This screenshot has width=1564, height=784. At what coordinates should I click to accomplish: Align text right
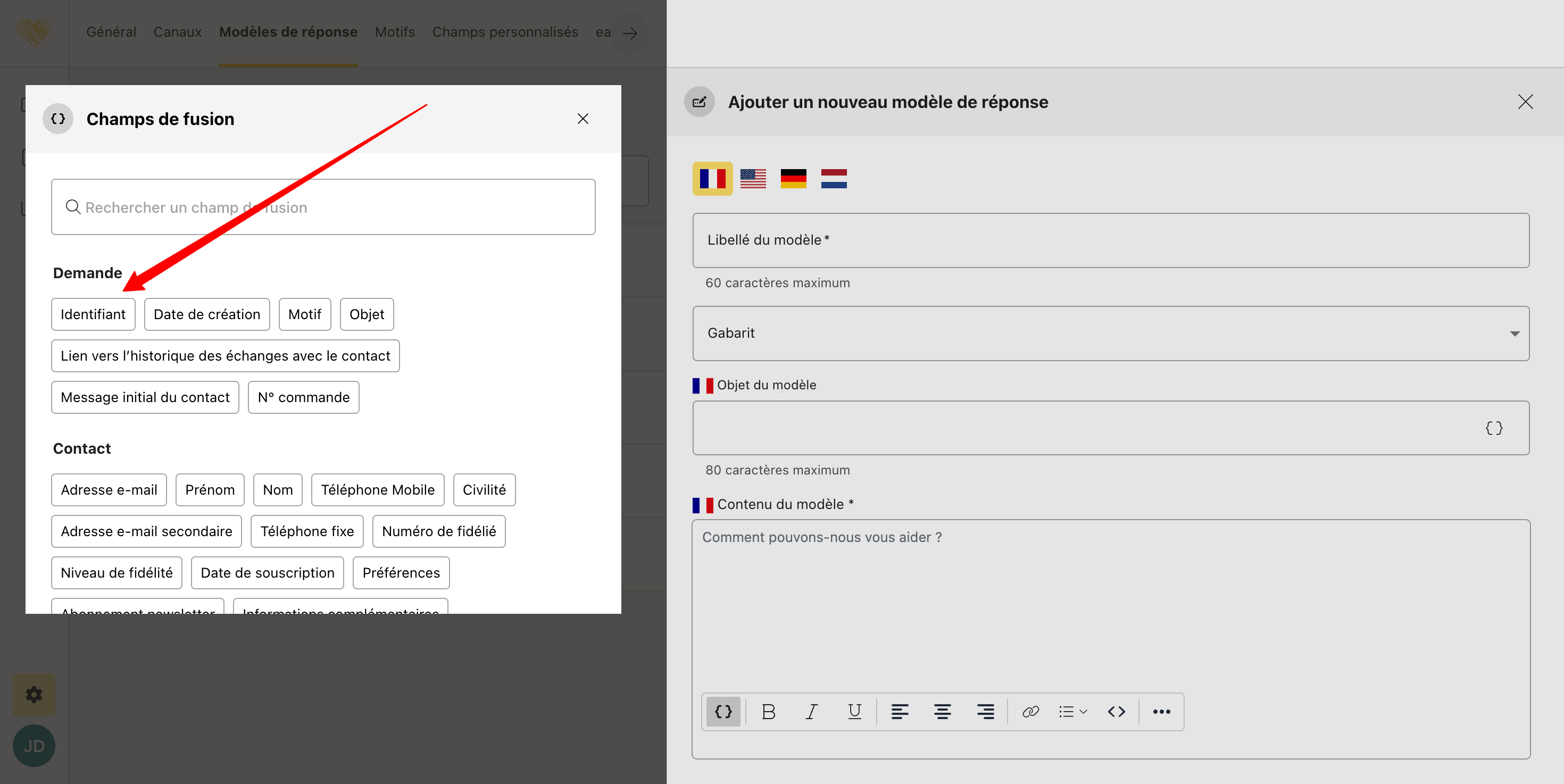coord(985,712)
